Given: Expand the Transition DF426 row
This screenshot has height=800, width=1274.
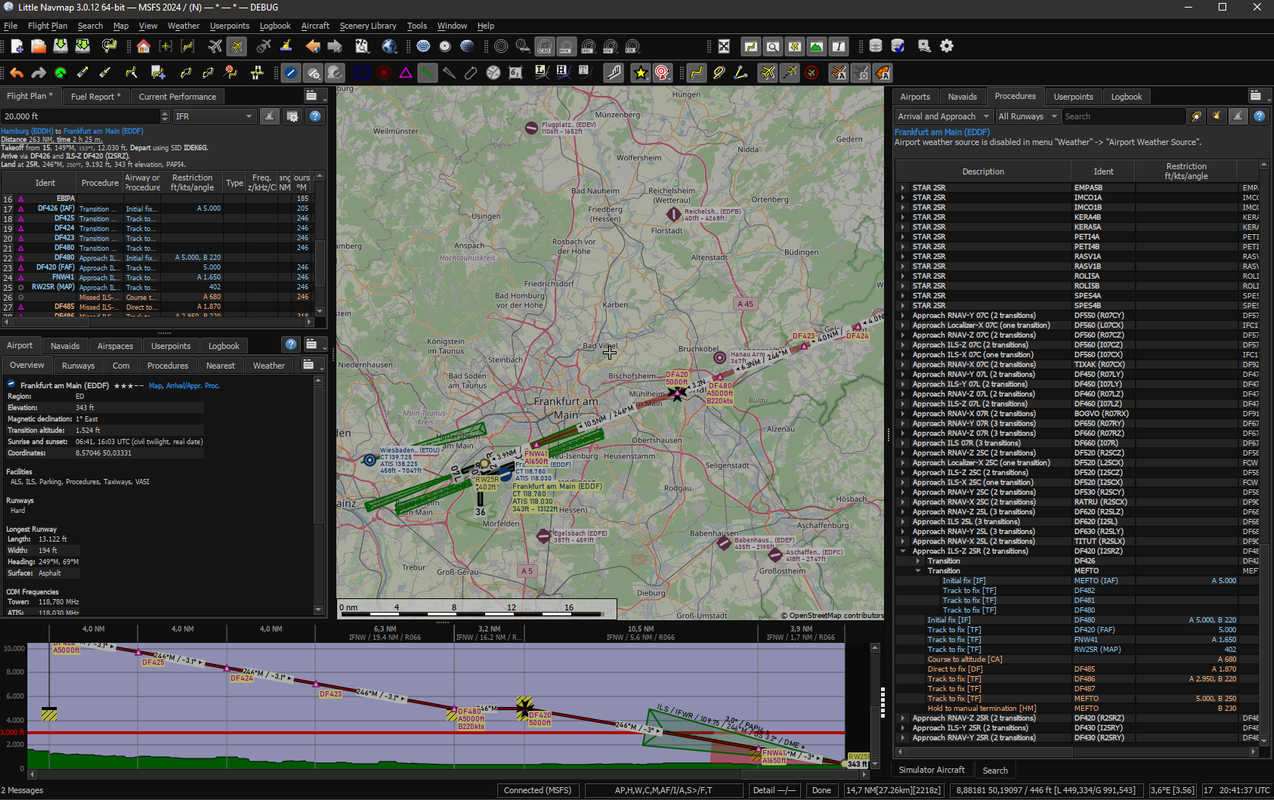Looking at the screenshot, I should click(918, 561).
